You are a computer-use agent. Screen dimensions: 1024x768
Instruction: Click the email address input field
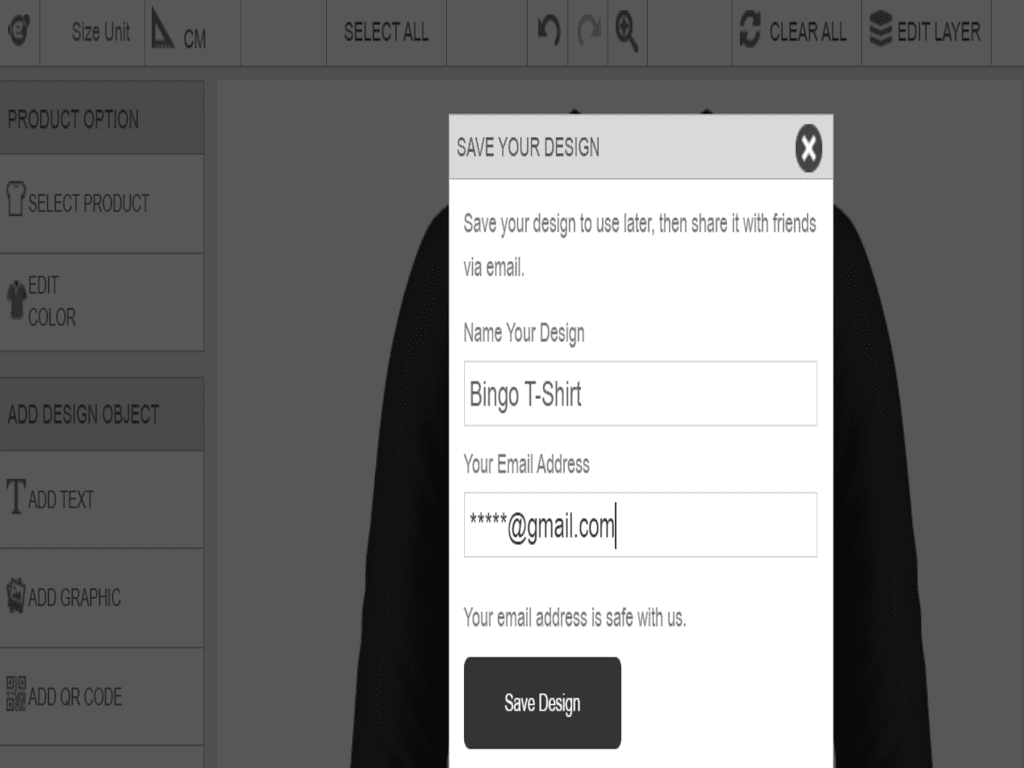(640, 525)
